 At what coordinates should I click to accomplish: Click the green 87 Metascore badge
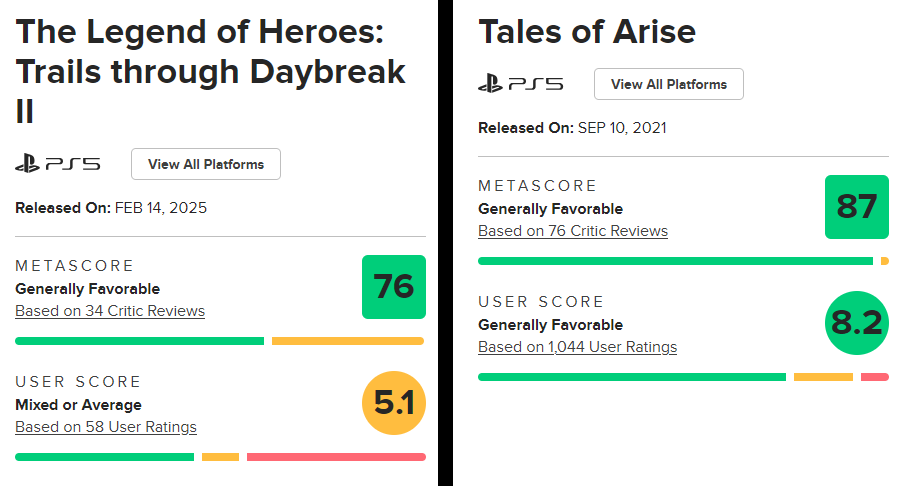coord(857,207)
